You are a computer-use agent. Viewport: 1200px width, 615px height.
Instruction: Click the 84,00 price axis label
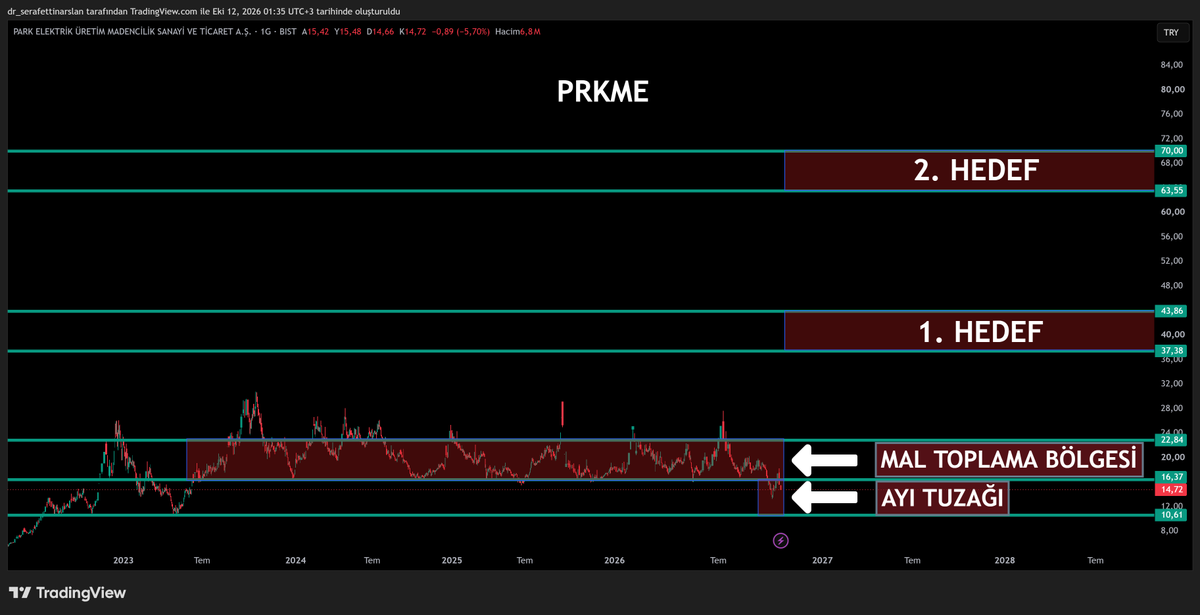pos(1172,65)
